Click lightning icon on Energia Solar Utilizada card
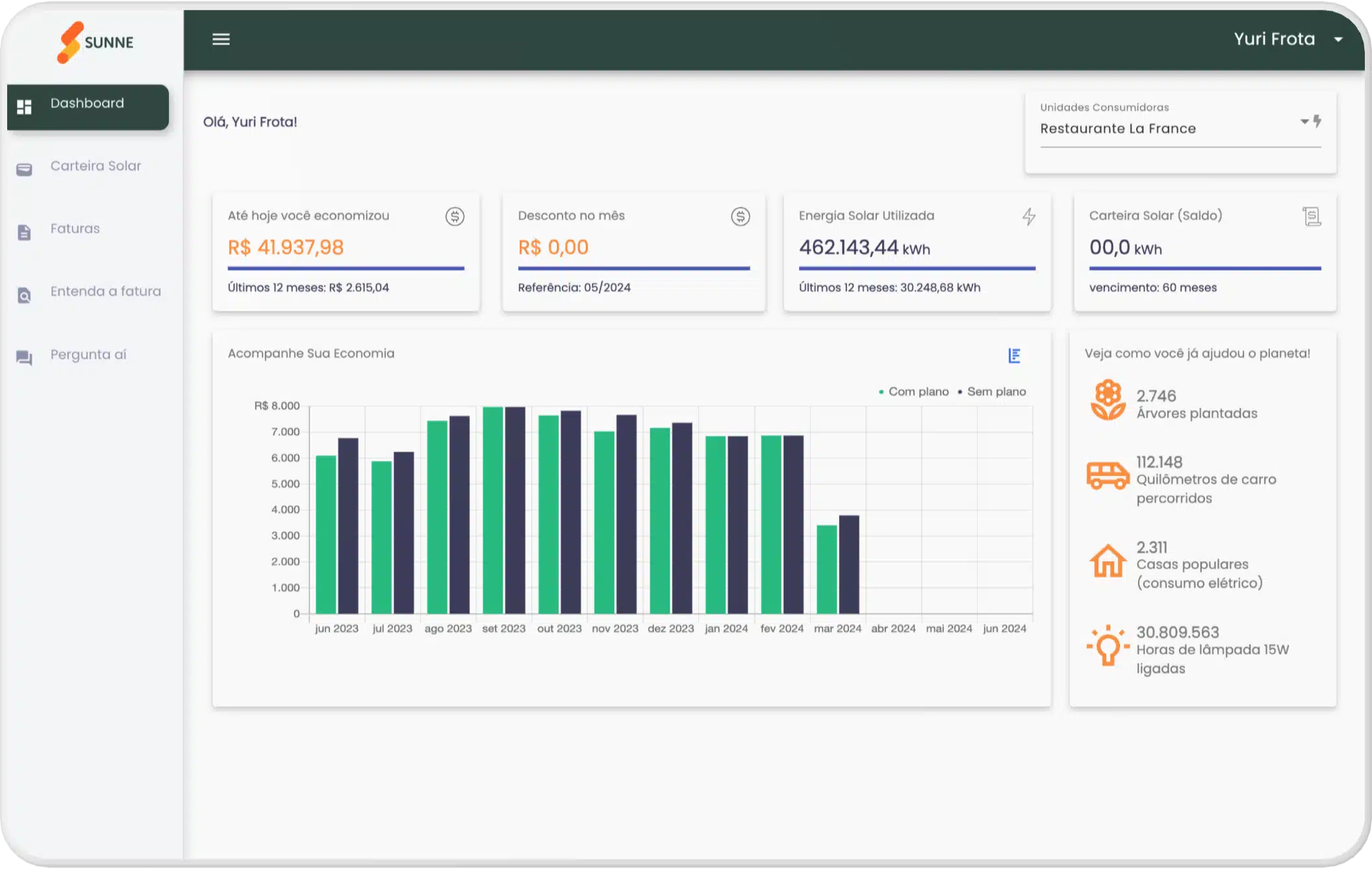Viewport: 1372px width, 869px height. [x=1028, y=216]
